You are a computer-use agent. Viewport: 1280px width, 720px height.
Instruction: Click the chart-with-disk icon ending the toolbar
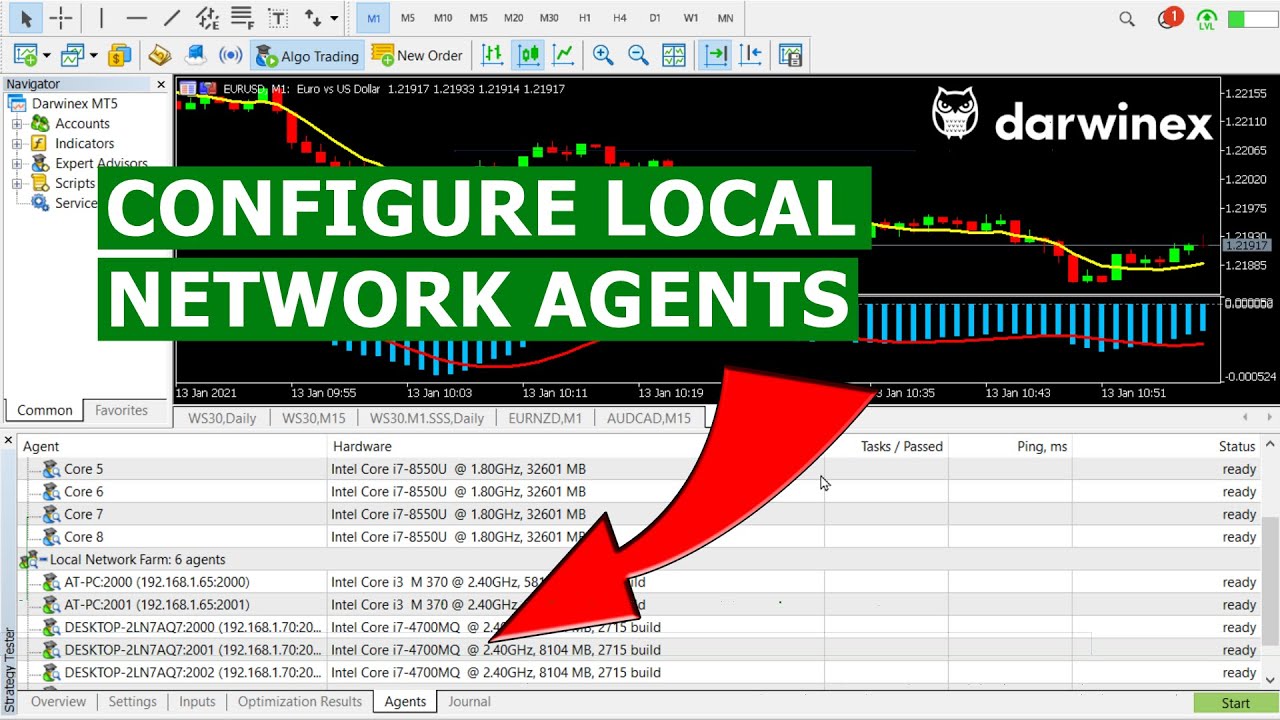coord(791,56)
